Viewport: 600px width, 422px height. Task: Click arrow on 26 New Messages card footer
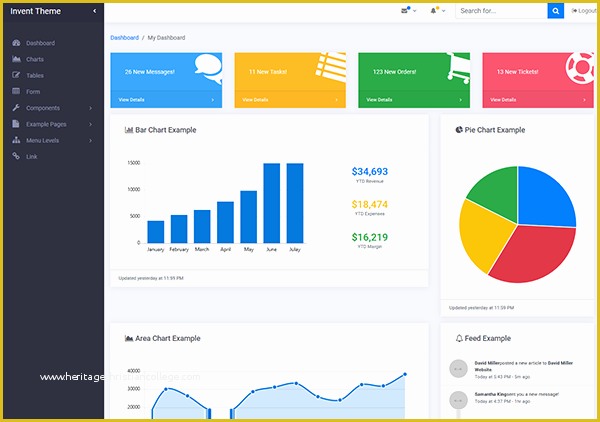coord(213,100)
